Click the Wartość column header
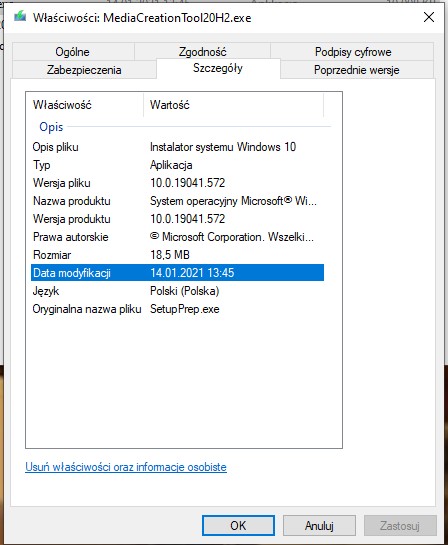The image size is (448, 545). click(x=234, y=105)
